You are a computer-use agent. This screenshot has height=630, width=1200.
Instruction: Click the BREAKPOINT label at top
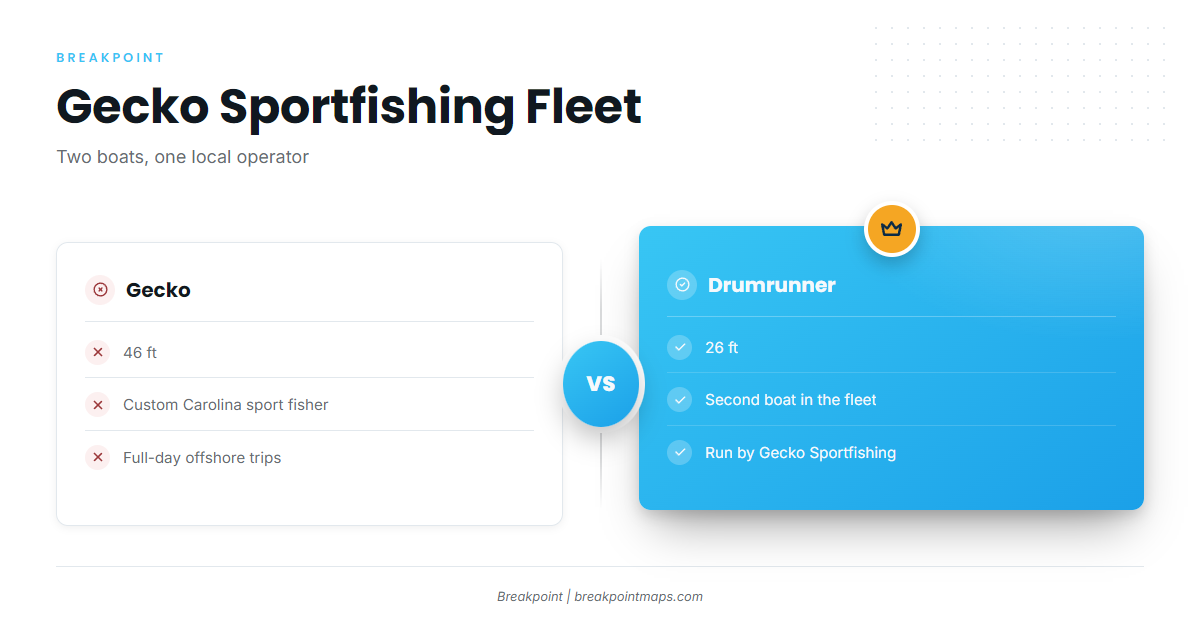tap(110, 58)
